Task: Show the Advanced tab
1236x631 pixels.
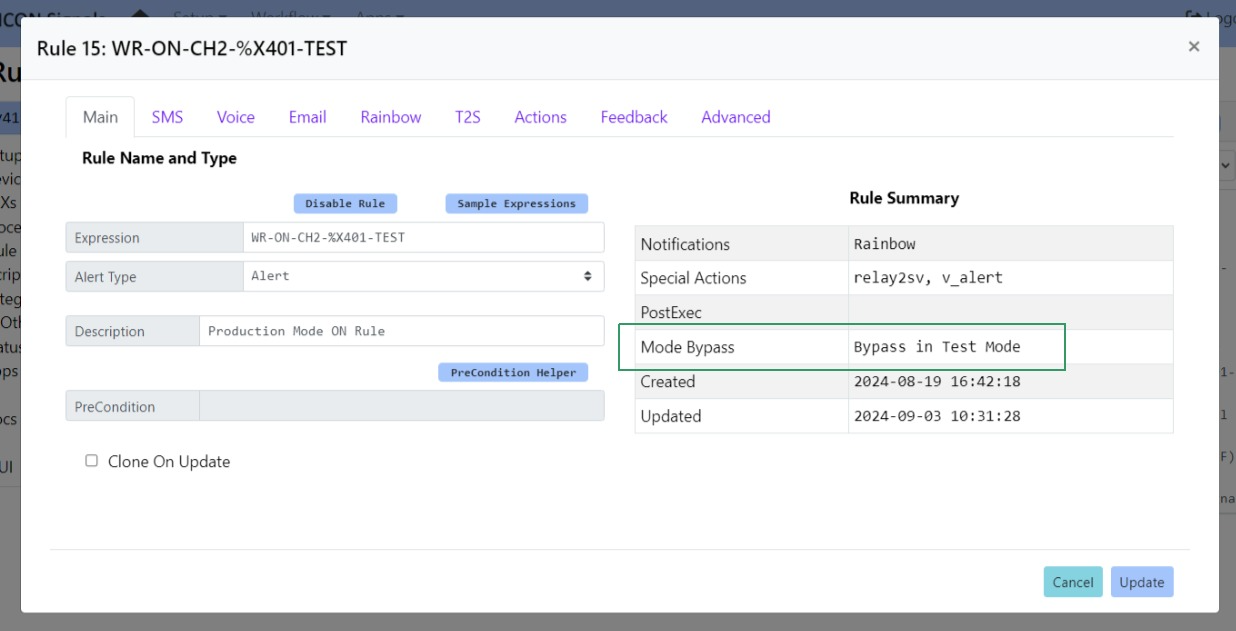Action: coord(736,117)
